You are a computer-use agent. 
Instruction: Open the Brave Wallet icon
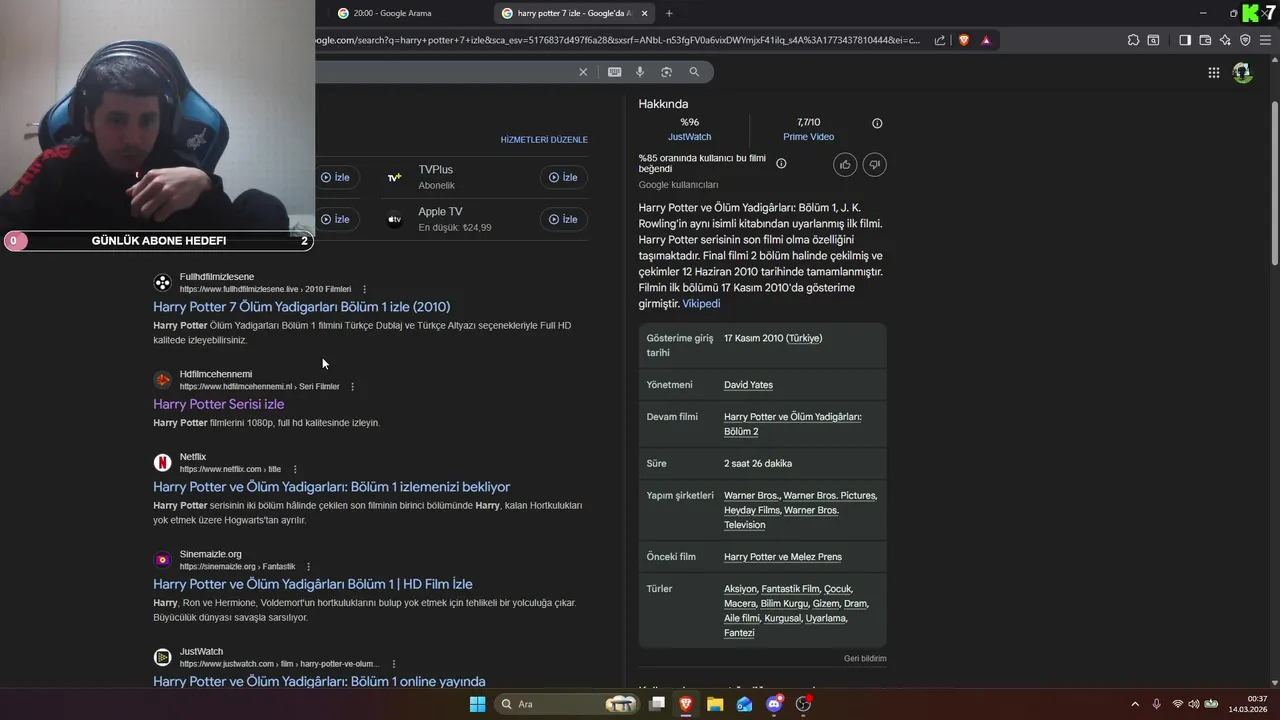pyautogui.click(x=1205, y=40)
